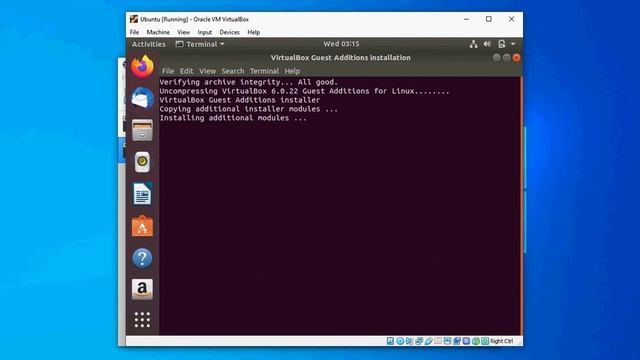Viewport: 640px width, 360px height.
Task: Open the terminal Edit menu
Action: point(187,71)
